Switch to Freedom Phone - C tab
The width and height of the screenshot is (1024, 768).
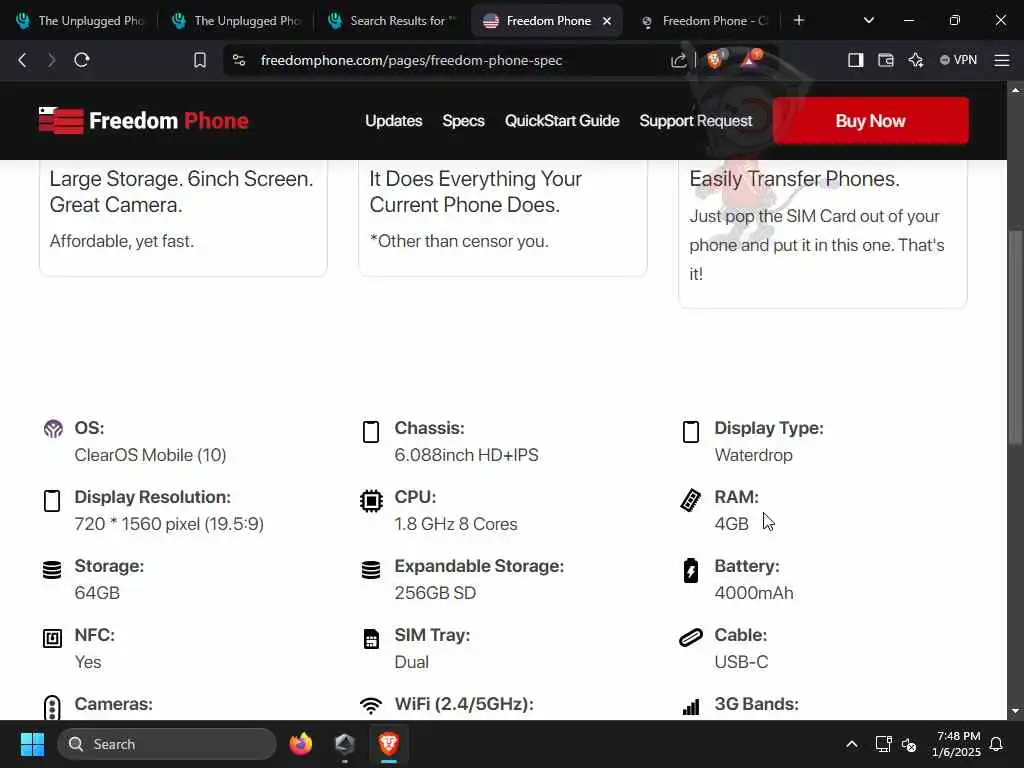tap(705, 21)
